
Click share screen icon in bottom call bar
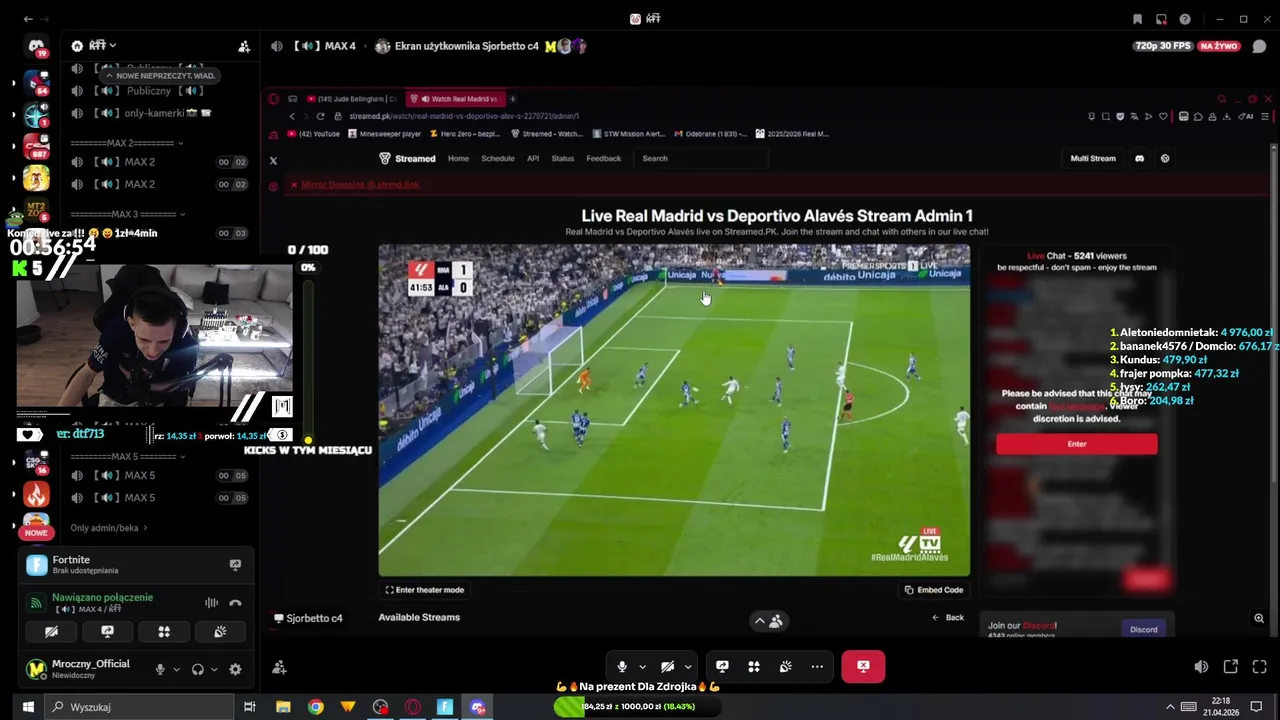tap(722, 667)
